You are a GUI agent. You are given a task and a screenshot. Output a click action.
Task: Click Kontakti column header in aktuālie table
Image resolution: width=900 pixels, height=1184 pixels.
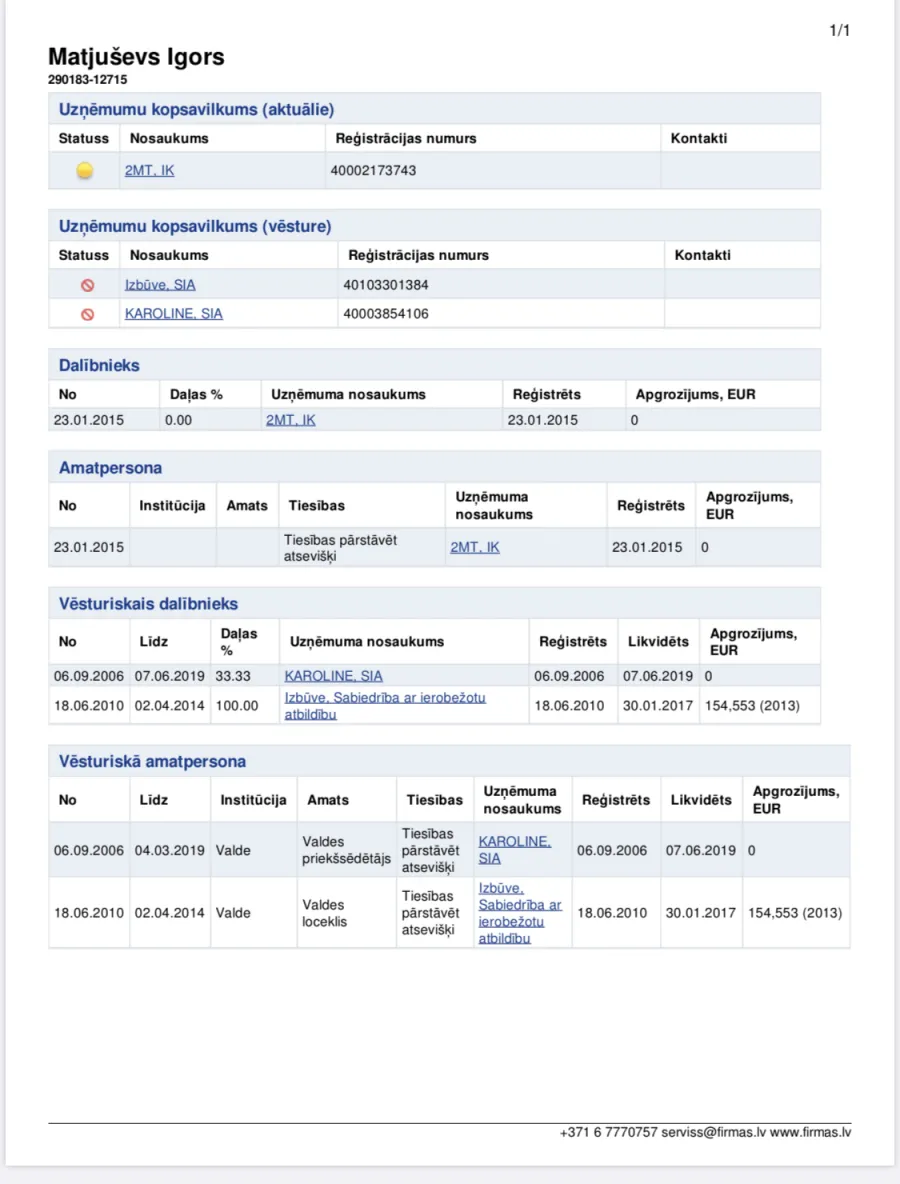coord(699,138)
